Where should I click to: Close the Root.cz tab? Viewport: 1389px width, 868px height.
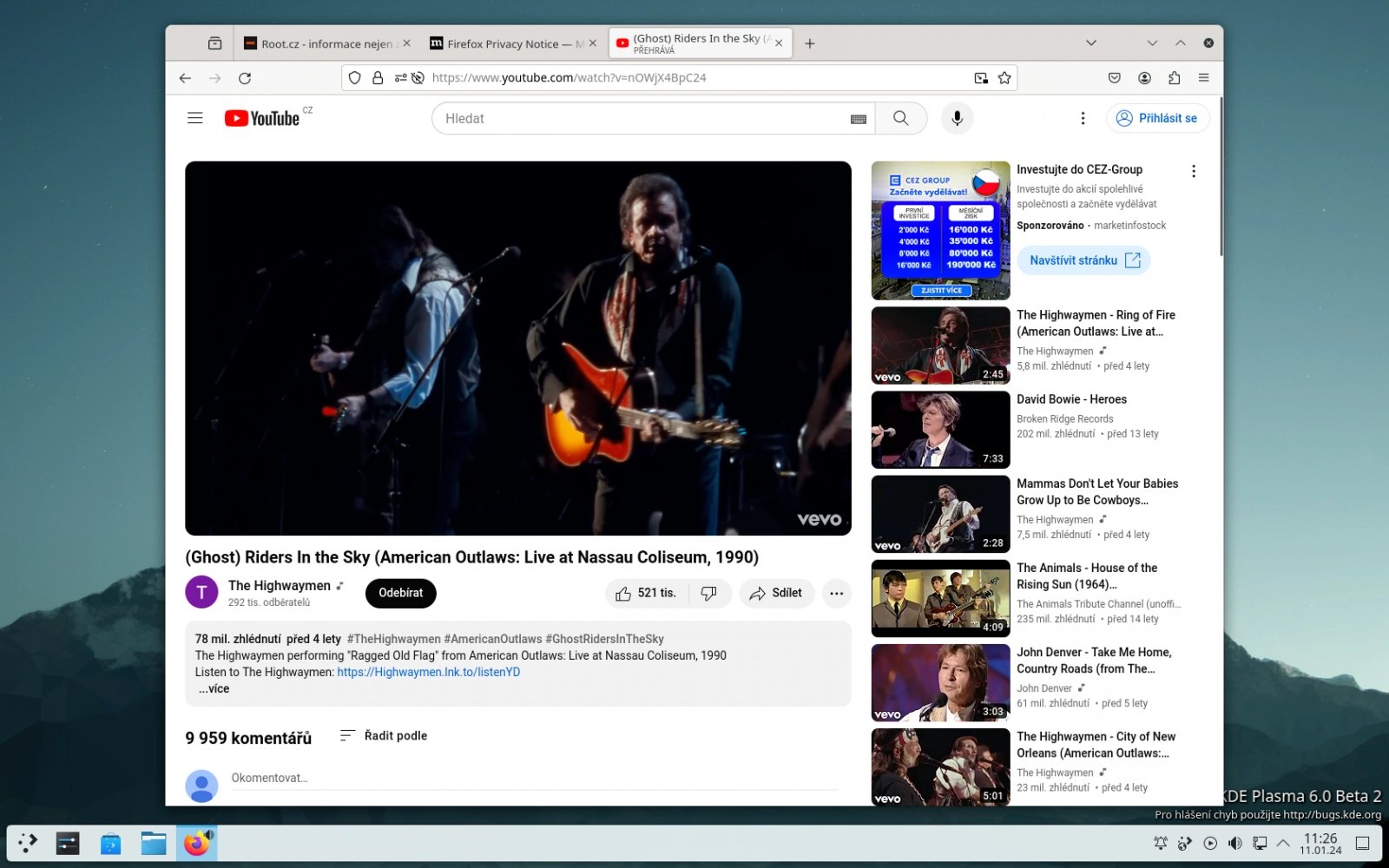pyautogui.click(x=407, y=43)
